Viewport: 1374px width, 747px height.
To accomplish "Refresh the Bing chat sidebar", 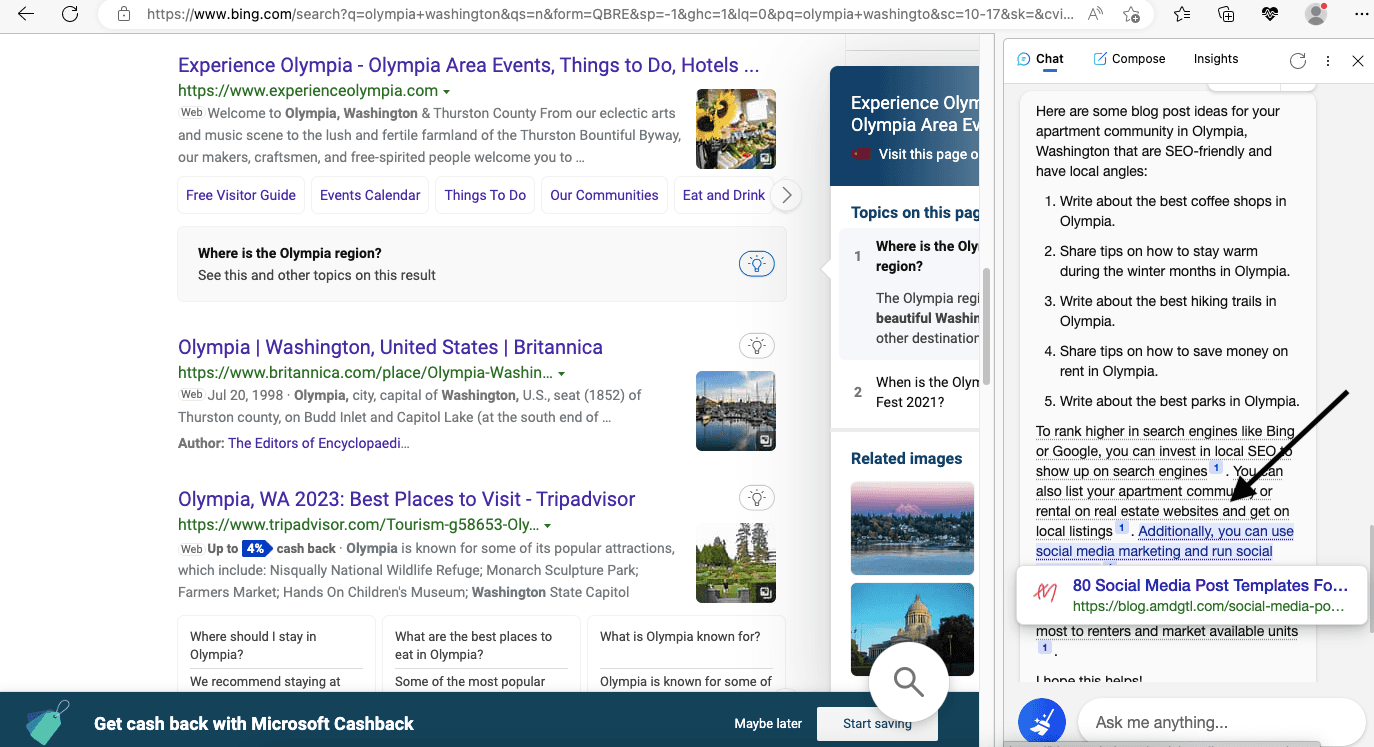I will point(1298,60).
